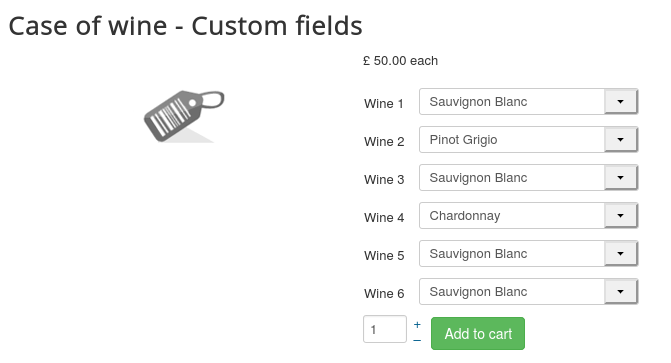Decrease quantity with the minus icon
671x363 pixels.
[x=417, y=340]
